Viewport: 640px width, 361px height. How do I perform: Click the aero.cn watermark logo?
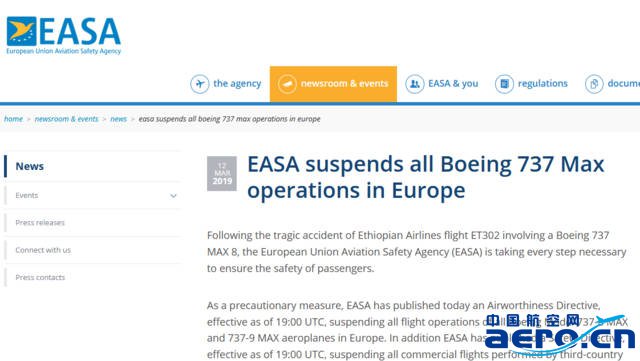560,333
